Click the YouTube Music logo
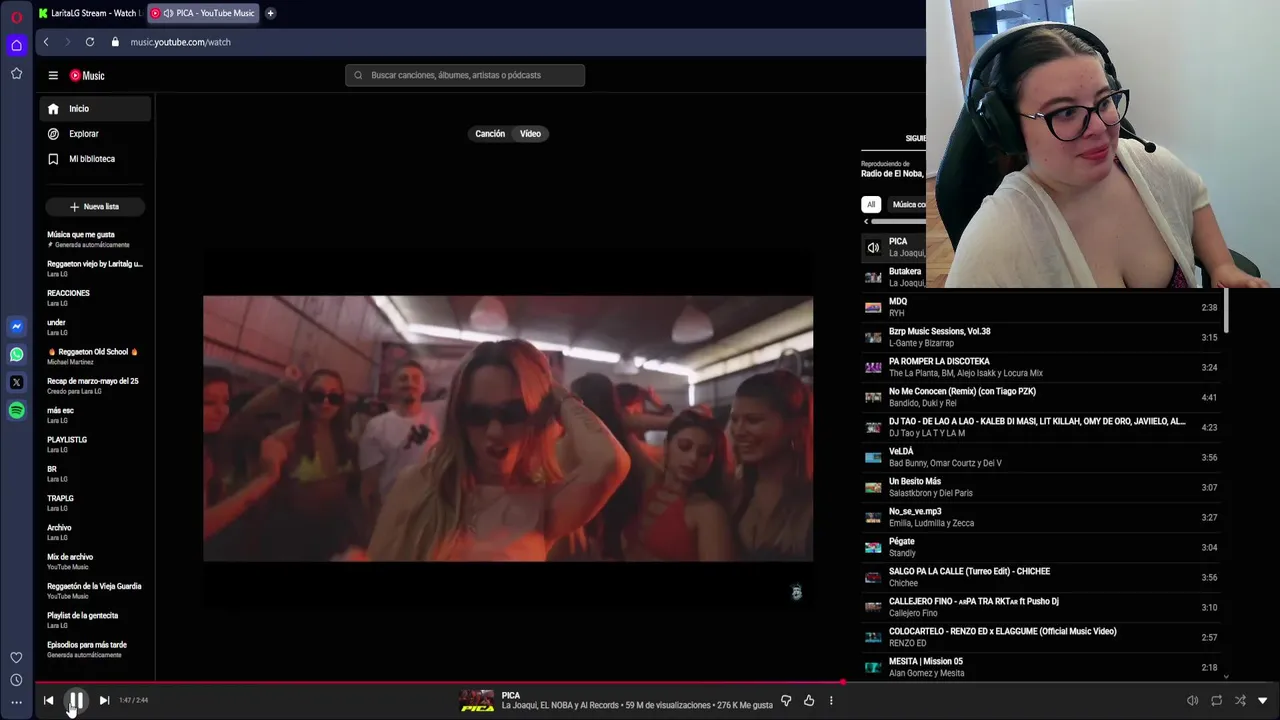Viewport: 1280px width, 720px height. click(x=87, y=75)
